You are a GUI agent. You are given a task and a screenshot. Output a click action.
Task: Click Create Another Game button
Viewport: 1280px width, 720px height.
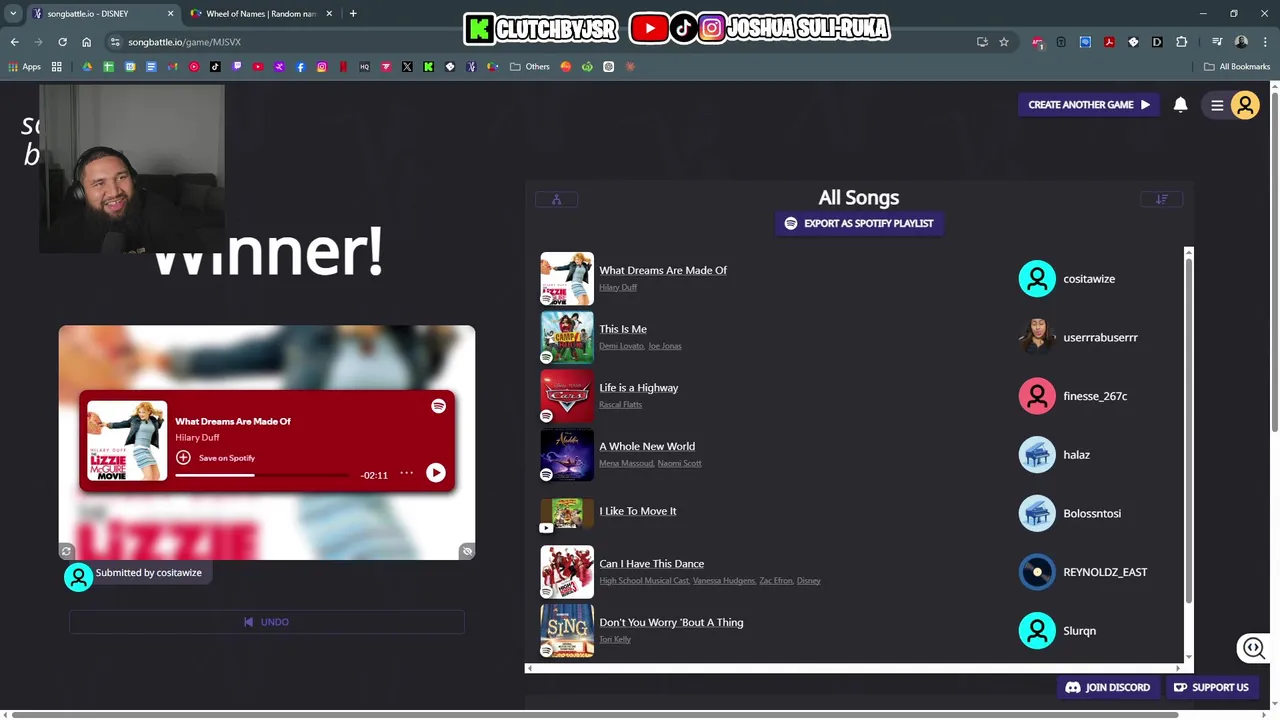(1089, 104)
